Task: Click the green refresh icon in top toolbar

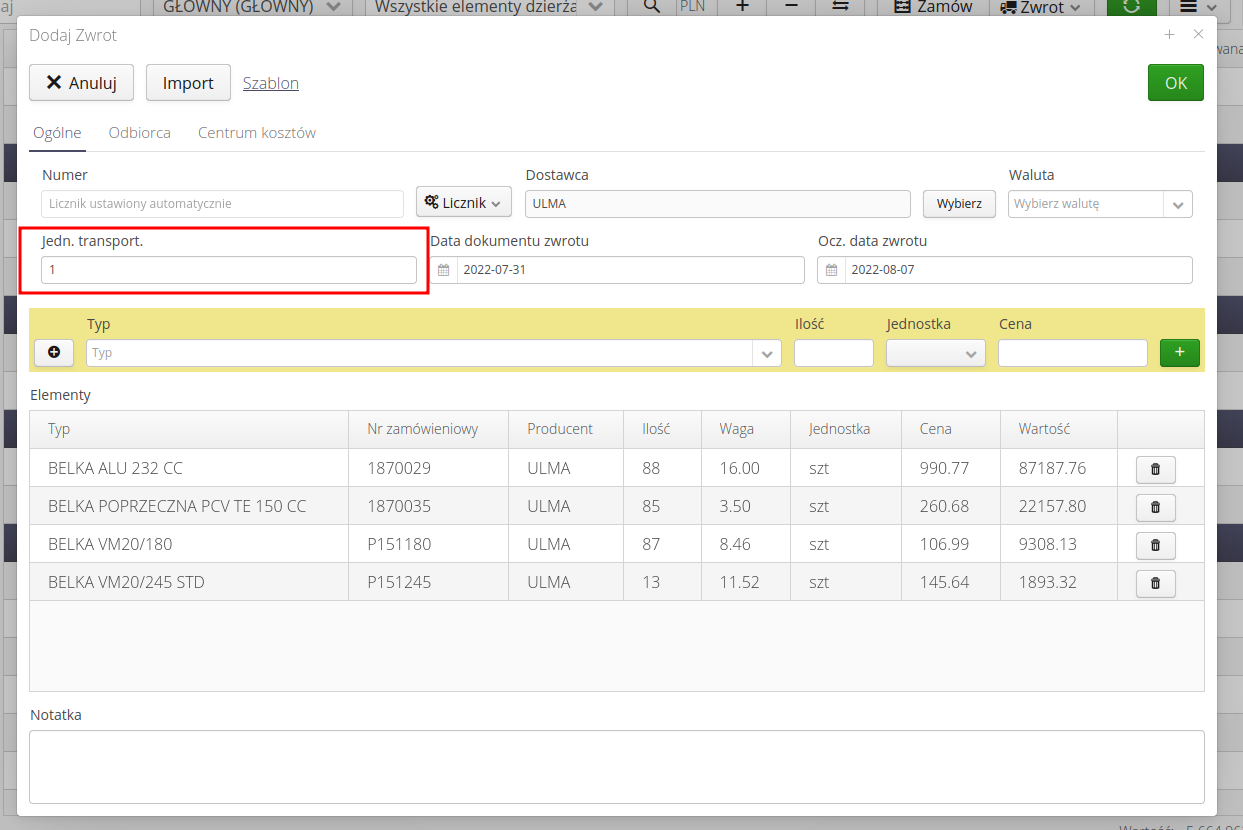Action: click(x=1131, y=7)
